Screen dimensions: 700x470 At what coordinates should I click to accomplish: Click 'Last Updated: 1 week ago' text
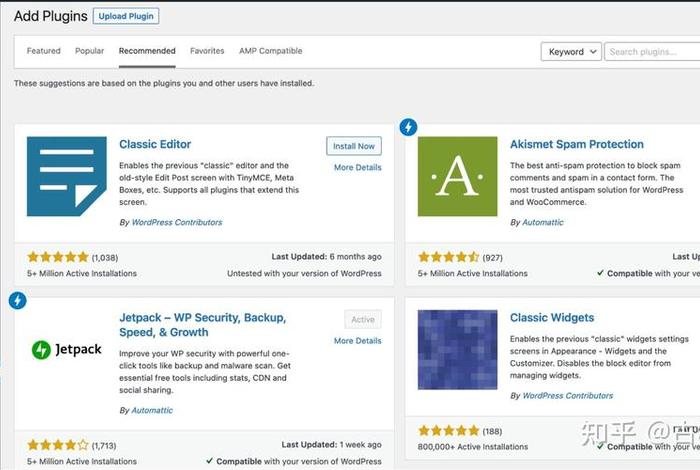[x=331, y=445]
